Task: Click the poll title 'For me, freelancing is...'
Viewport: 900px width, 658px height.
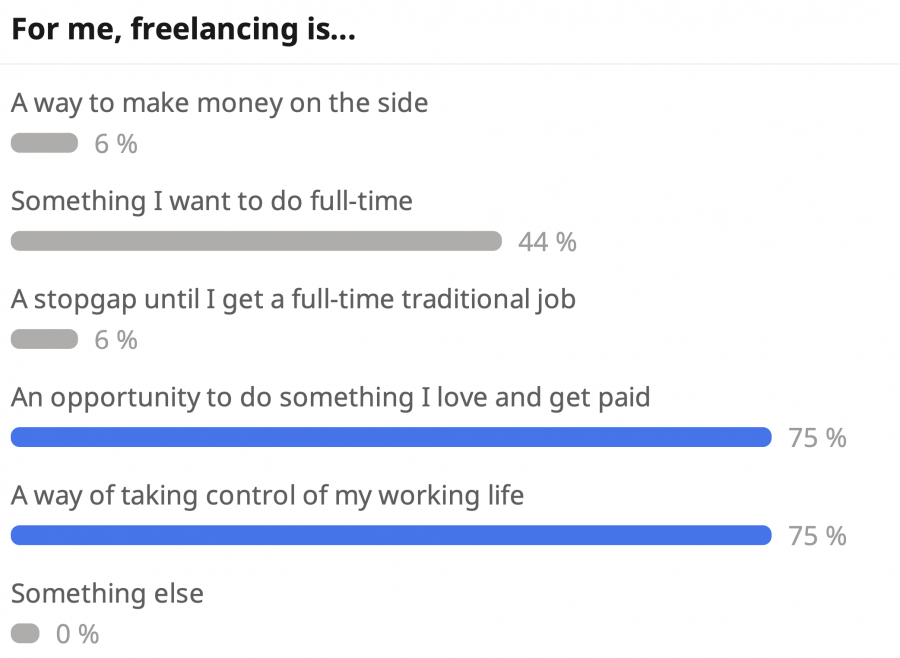Action: click(184, 30)
